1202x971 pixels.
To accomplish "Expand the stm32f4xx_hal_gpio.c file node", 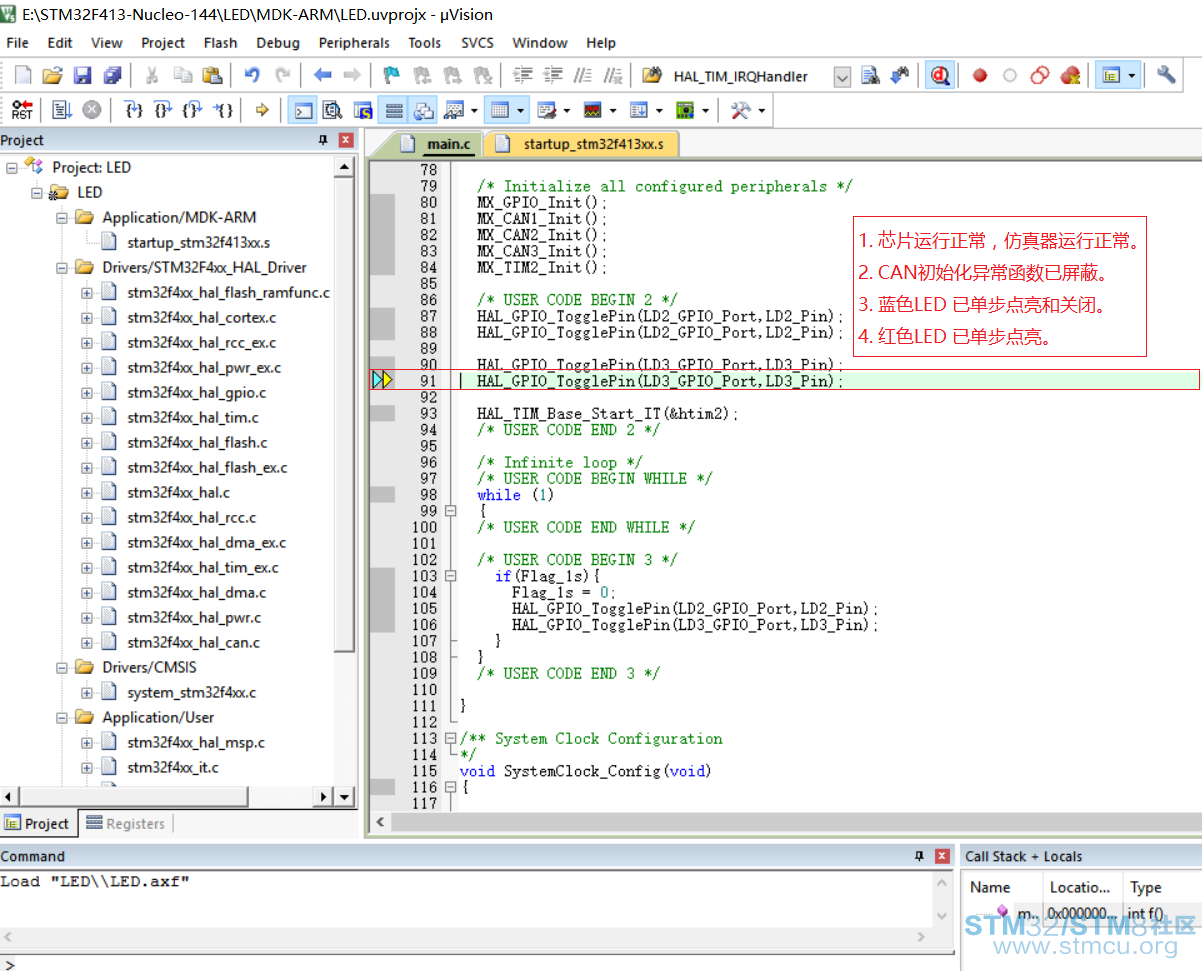I will click(x=87, y=392).
